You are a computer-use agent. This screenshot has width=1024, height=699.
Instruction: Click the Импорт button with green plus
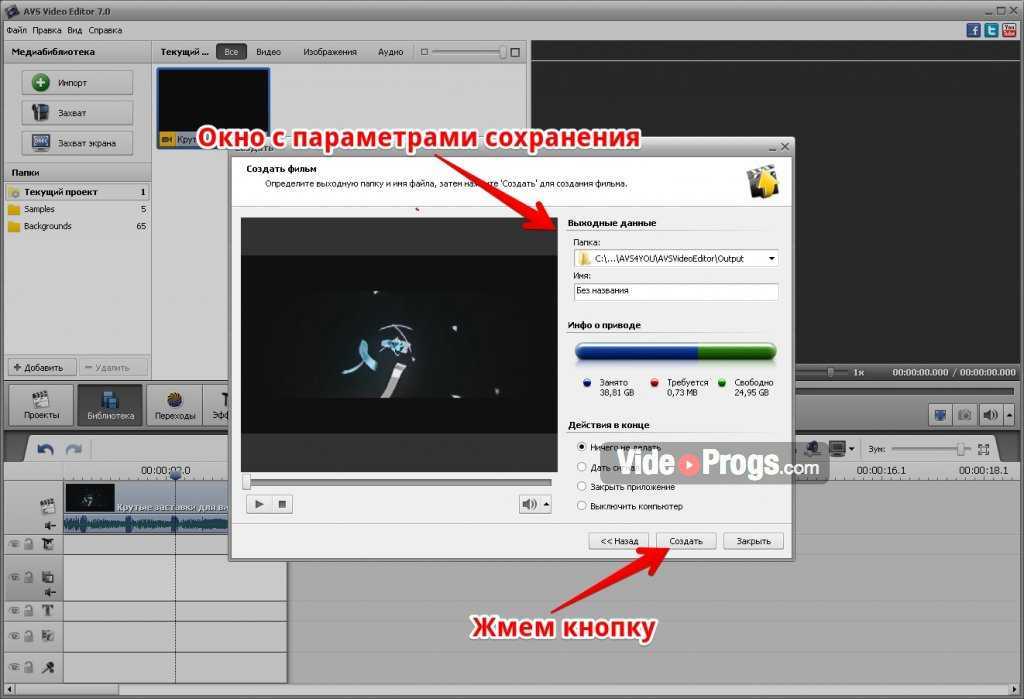[77, 83]
